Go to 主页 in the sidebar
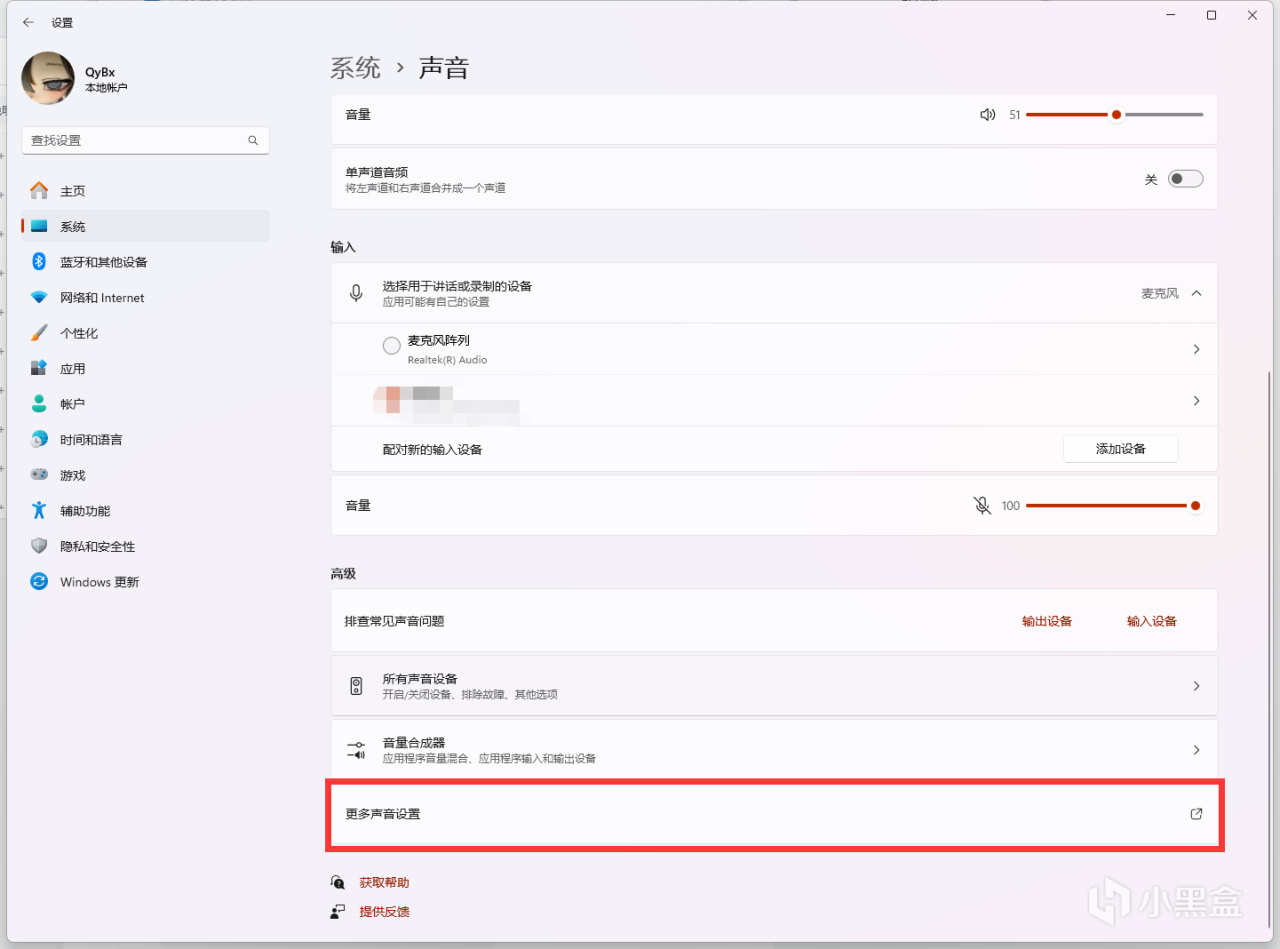 (146, 191)
